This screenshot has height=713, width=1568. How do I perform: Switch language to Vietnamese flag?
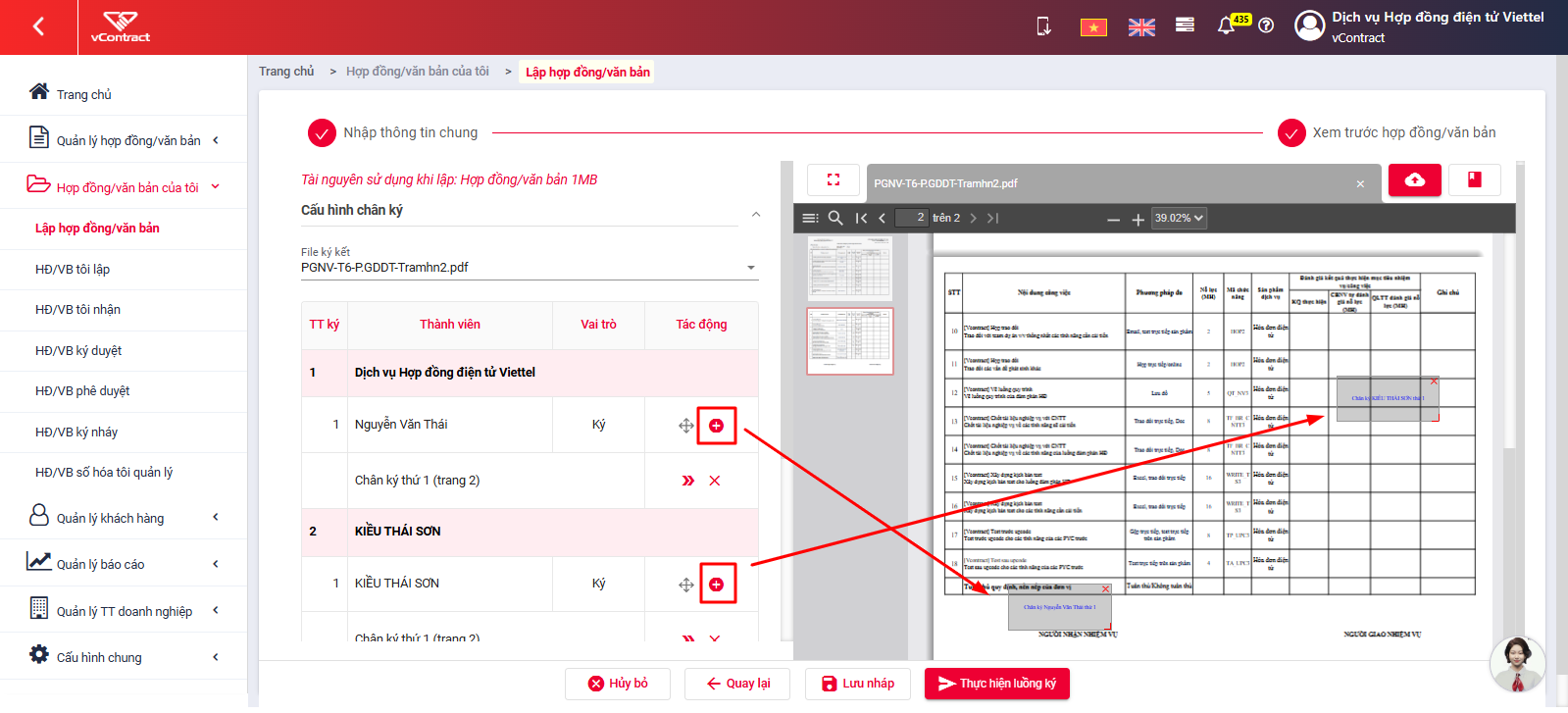coord(1093,27)
